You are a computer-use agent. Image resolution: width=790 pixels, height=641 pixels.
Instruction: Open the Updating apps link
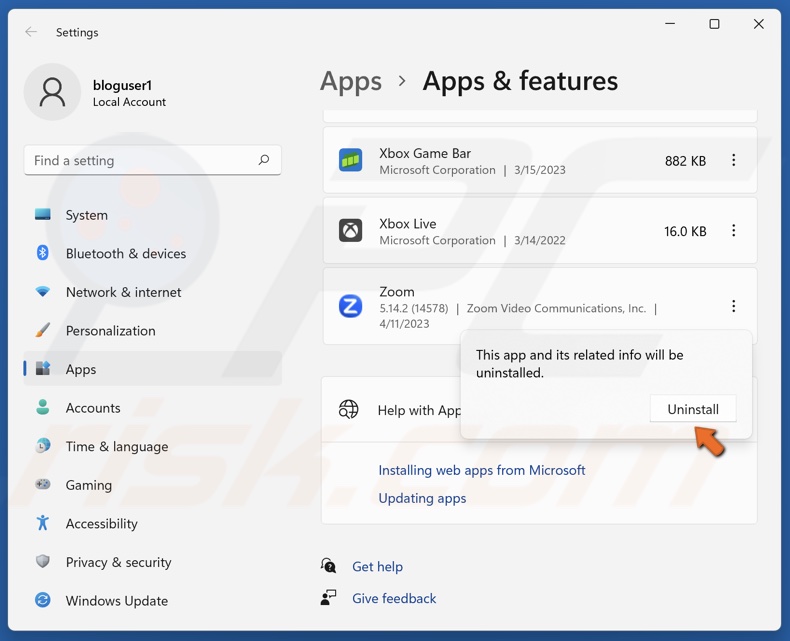422,498
